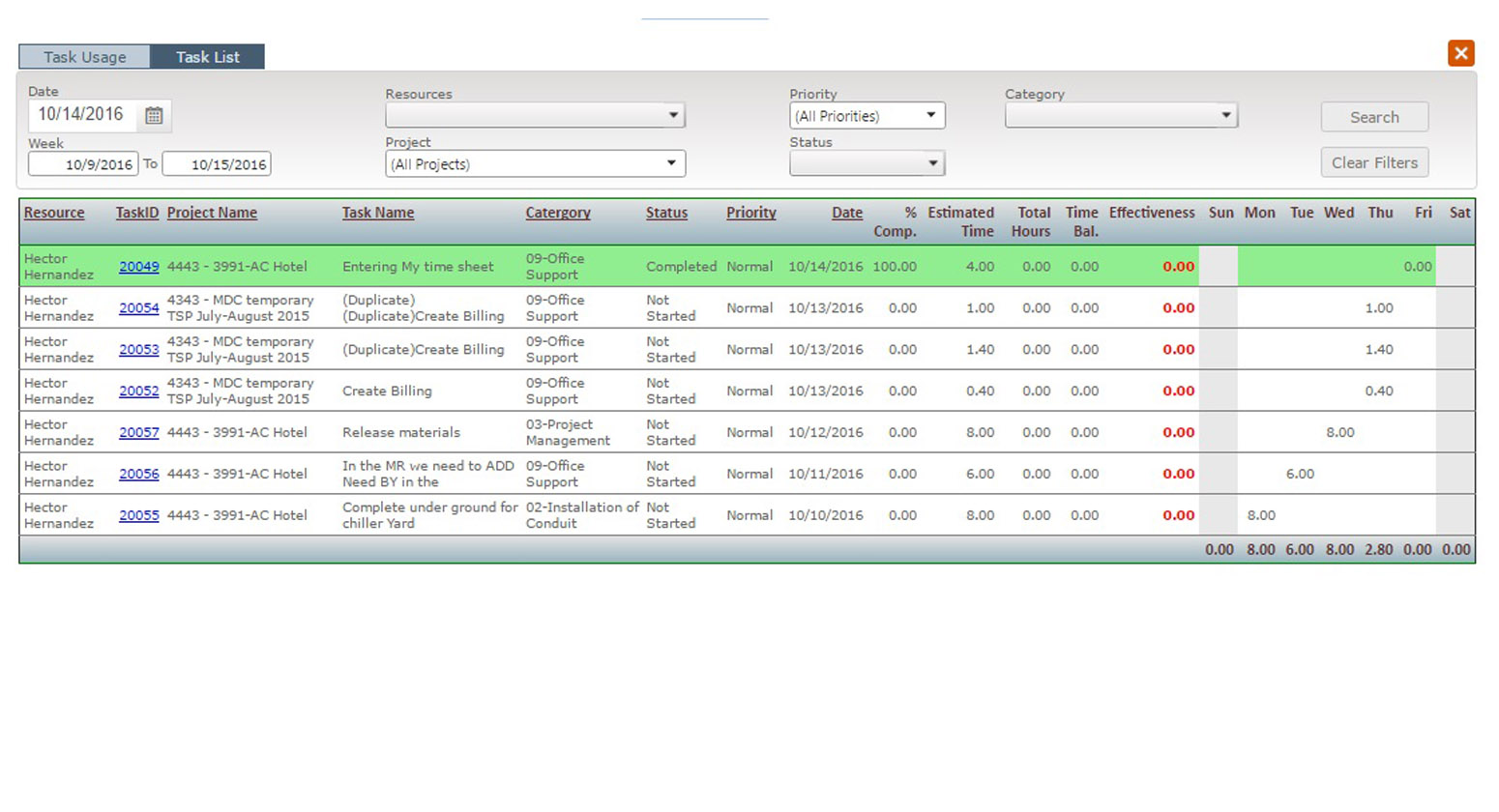Open task ID 20049 link
Image resolution: width=1499 pixels, height=812 pixels.
[x=138, y=267]
